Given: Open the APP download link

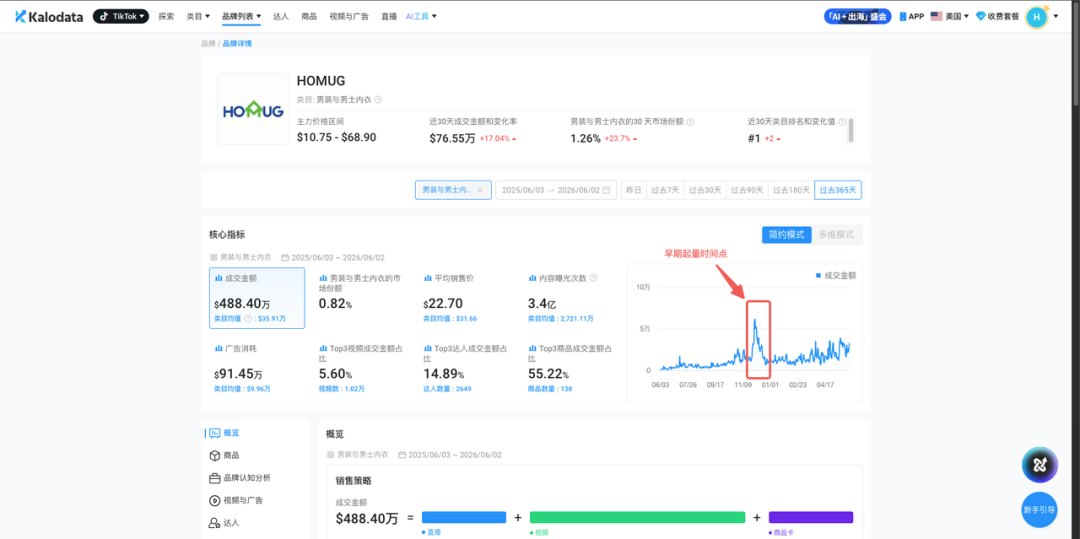Looking at the screenshot, I should [x=911, y=16].
